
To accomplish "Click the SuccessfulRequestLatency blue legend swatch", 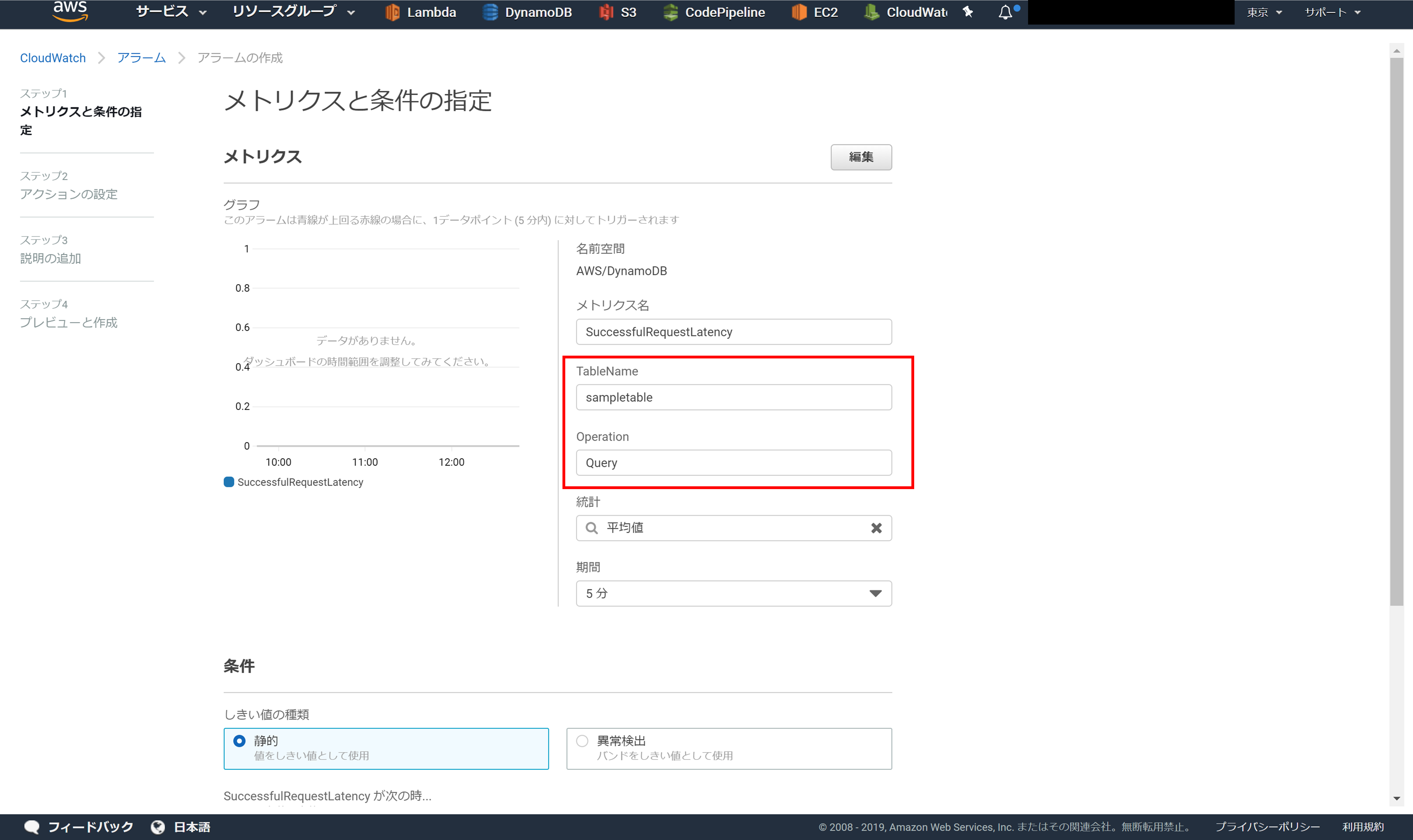I will click(229, 482).
